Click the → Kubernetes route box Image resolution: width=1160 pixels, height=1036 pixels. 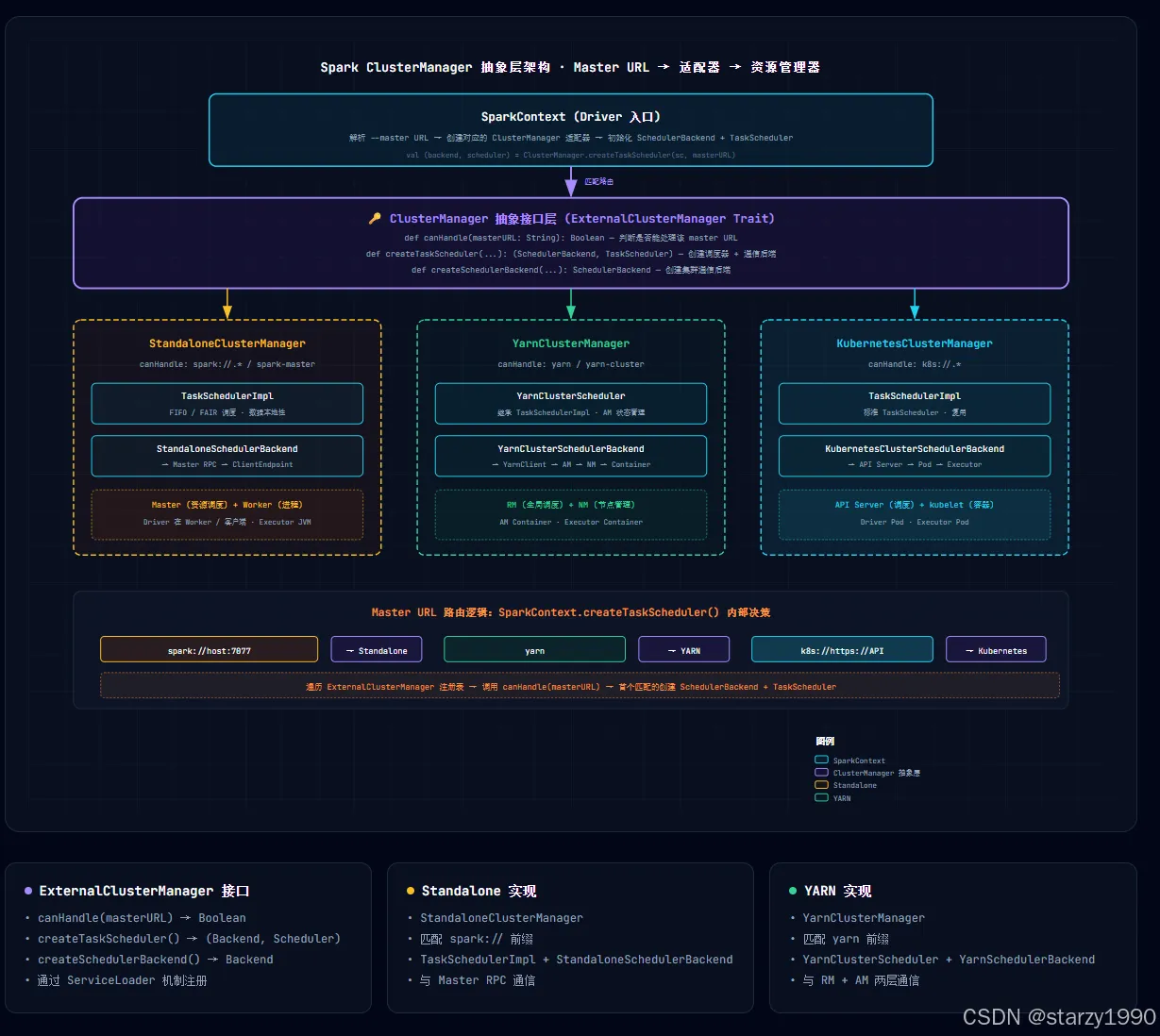point(996,650)
